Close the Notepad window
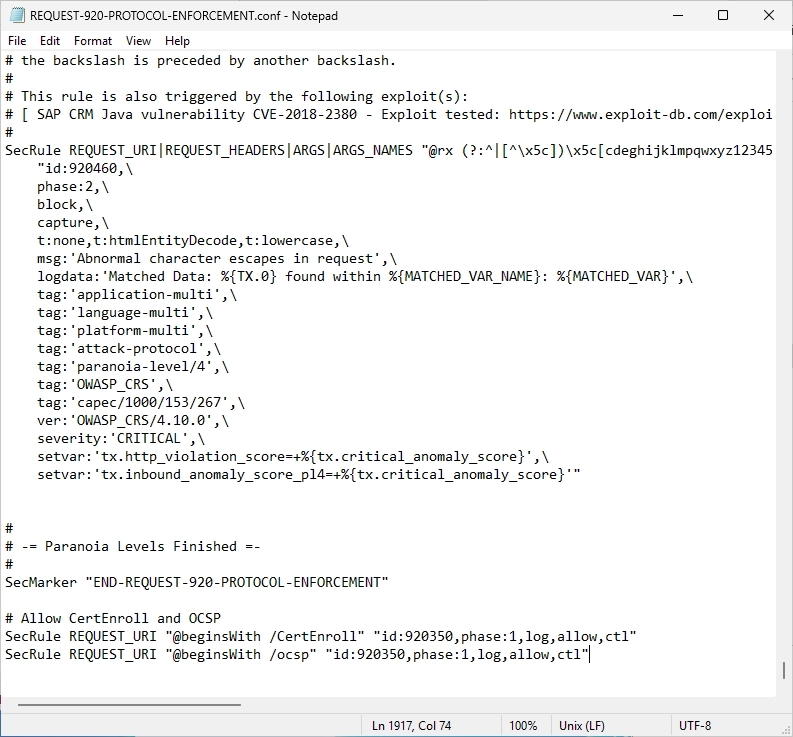 tap(768, 15)
